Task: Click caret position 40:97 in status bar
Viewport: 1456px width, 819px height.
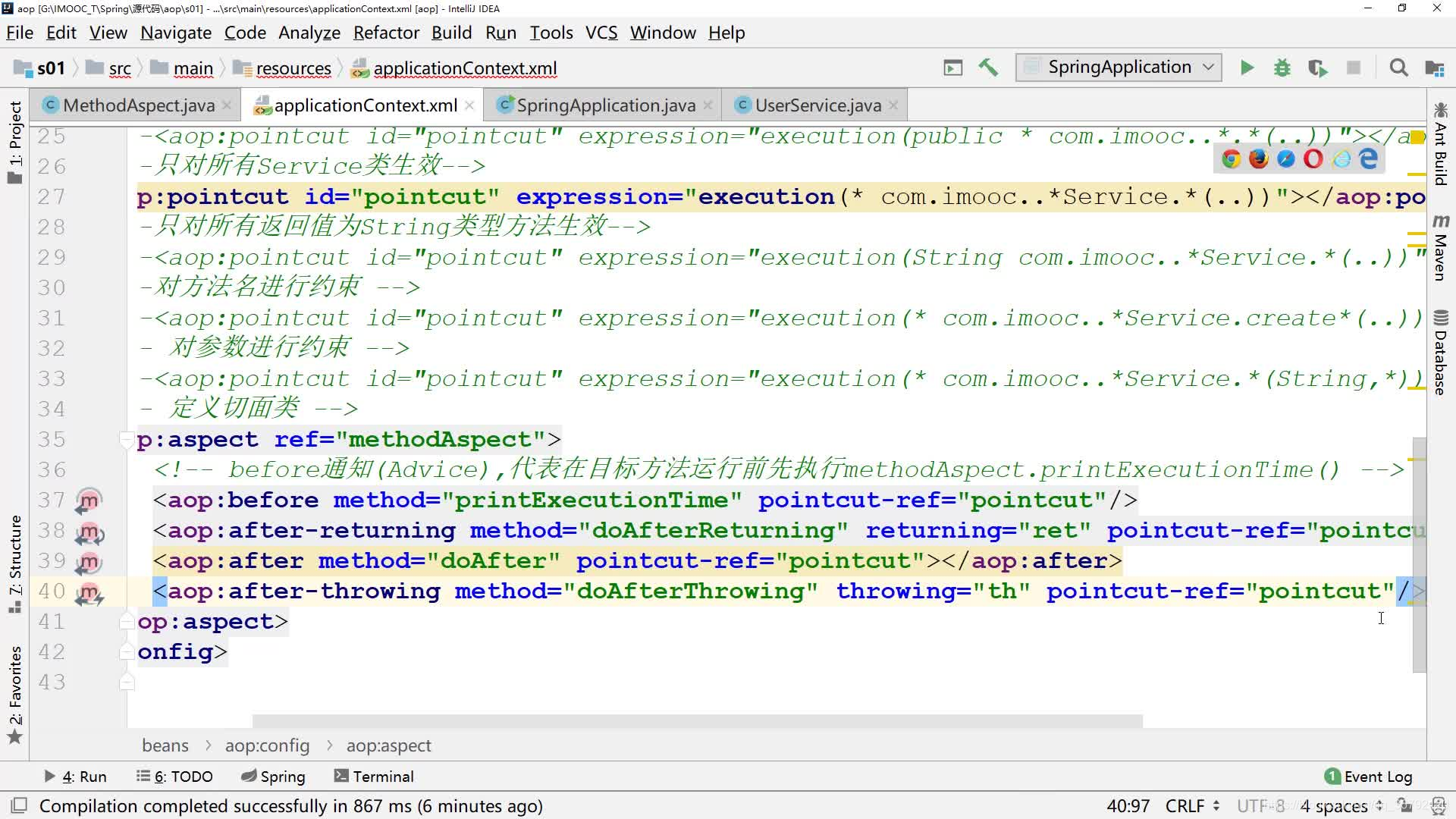Action: click(x=1128, y=805)
